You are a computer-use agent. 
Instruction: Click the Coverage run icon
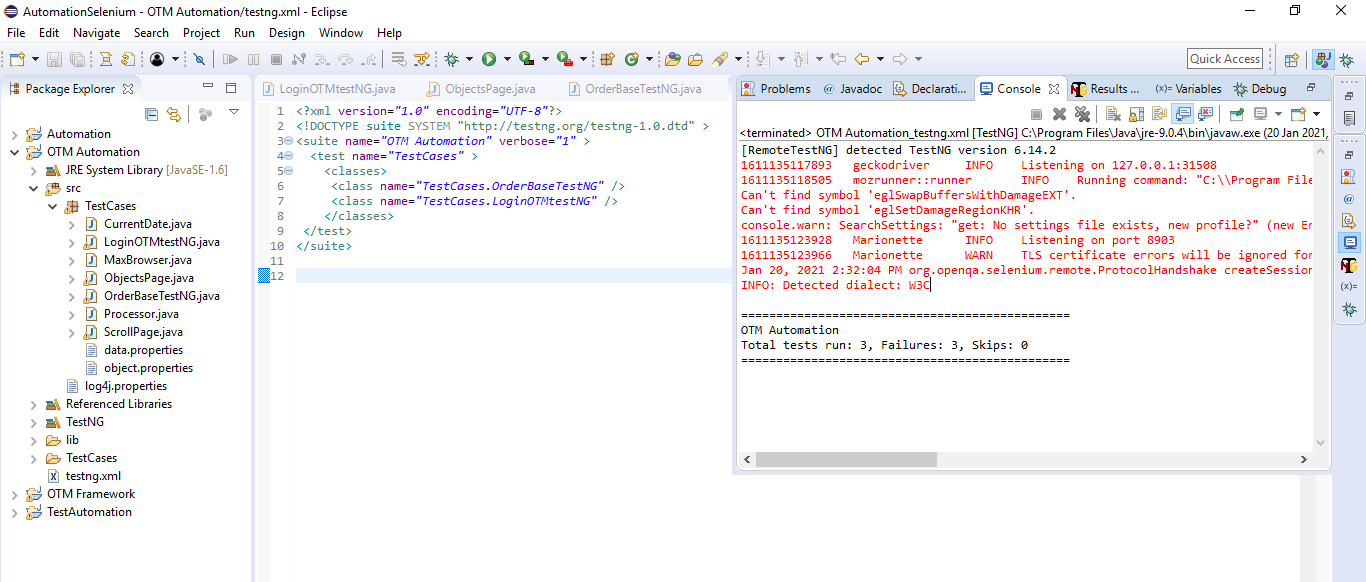(526, 59)
